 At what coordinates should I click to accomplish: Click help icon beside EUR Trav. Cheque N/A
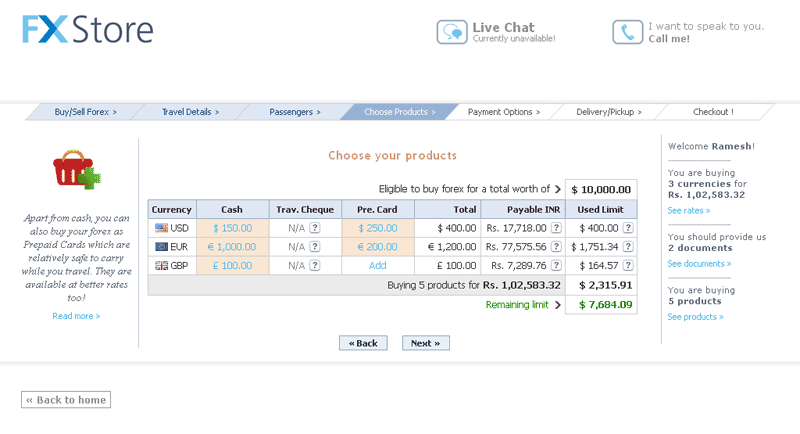pyautogui.click(x=314, y=247)
